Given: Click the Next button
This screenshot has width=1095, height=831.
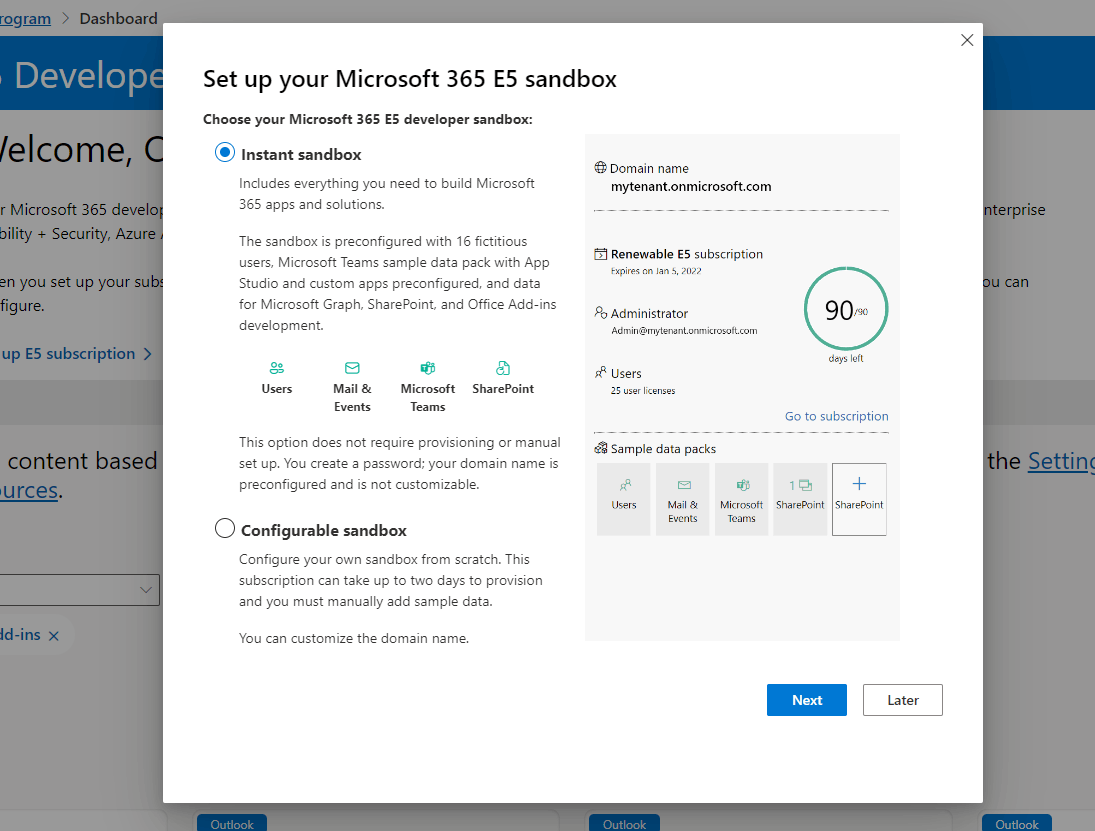Looking at the screenshot, I should [807, 700].
